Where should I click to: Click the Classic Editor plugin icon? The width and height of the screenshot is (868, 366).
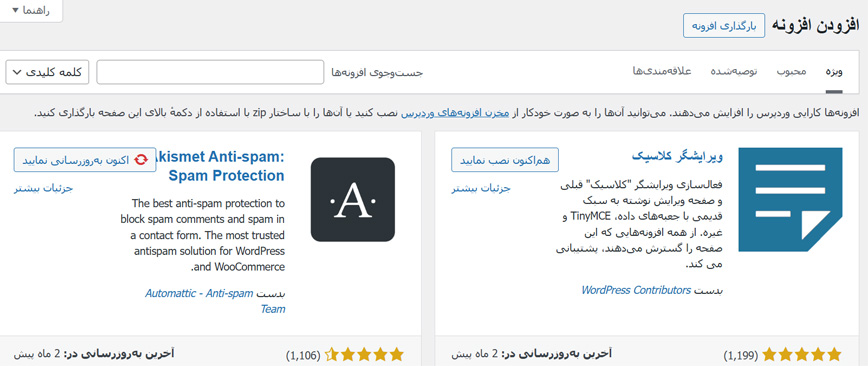coord(790,199)
